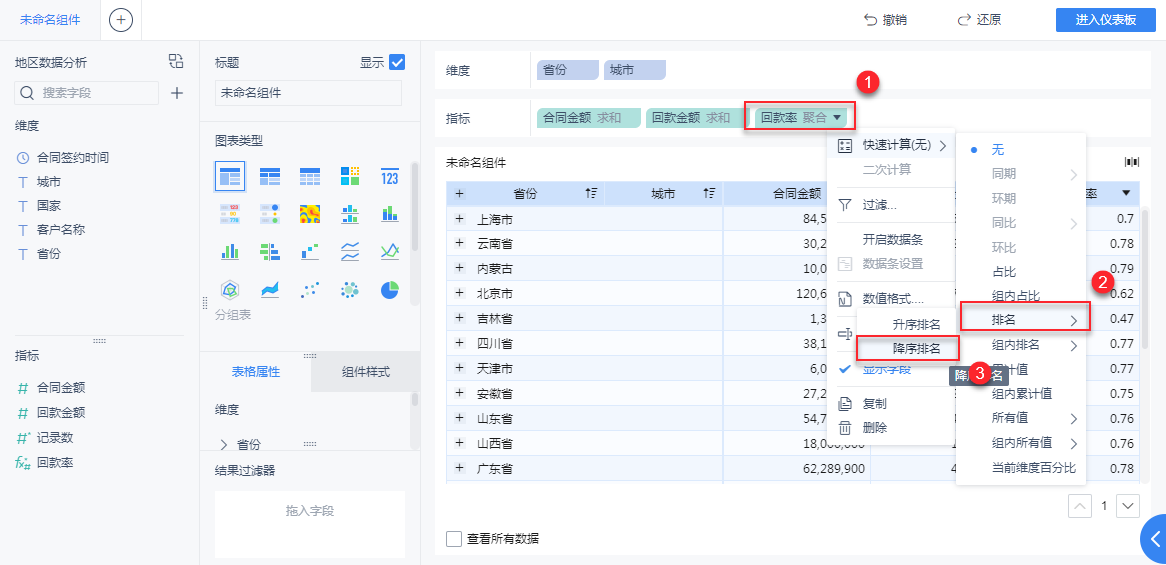This screenshot has width=1166, height=565.
Task: Switch to the 组件样式 tab
Action: coord(366,372)
